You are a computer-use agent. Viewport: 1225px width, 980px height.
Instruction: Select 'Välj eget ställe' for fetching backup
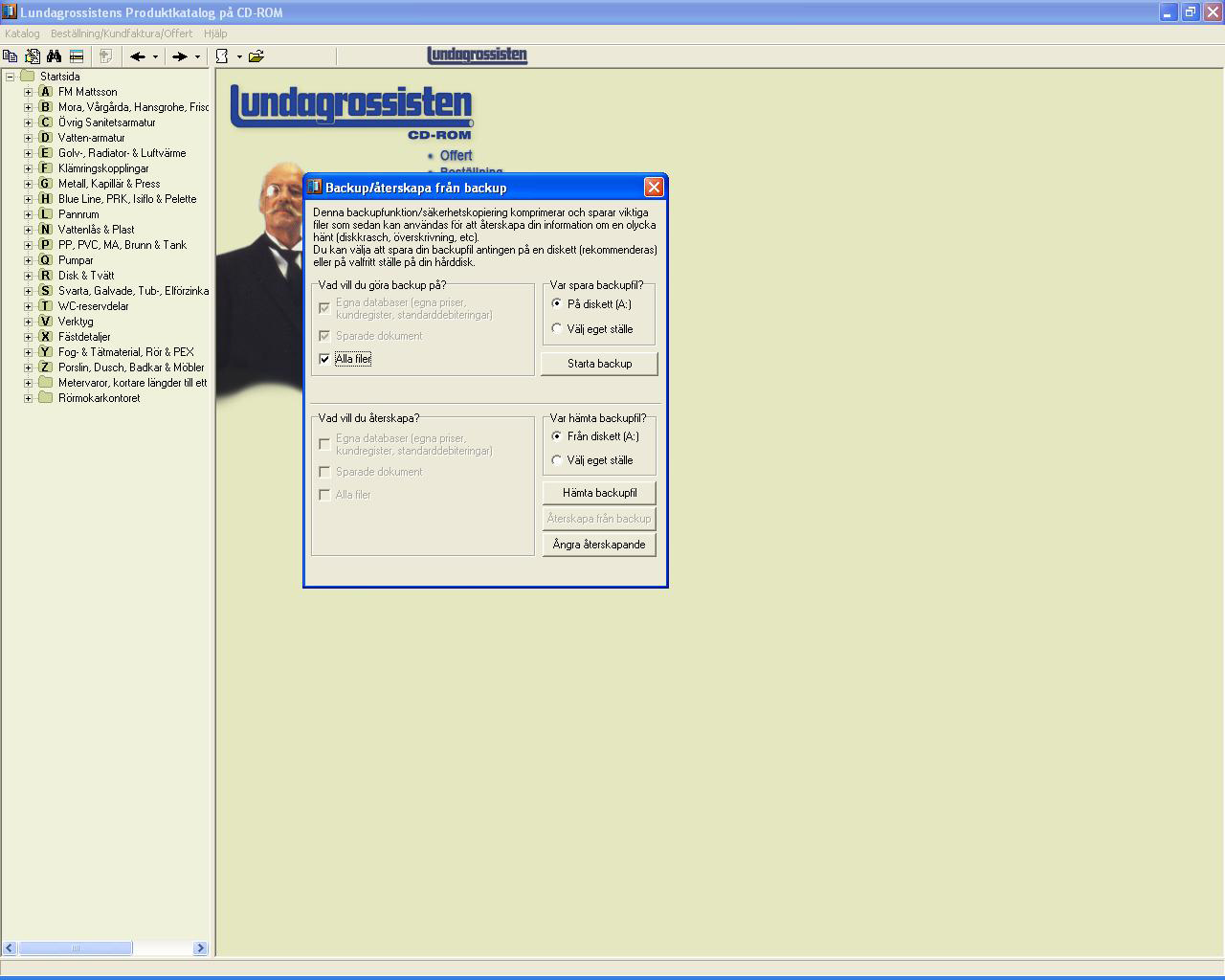click(557, 459)
